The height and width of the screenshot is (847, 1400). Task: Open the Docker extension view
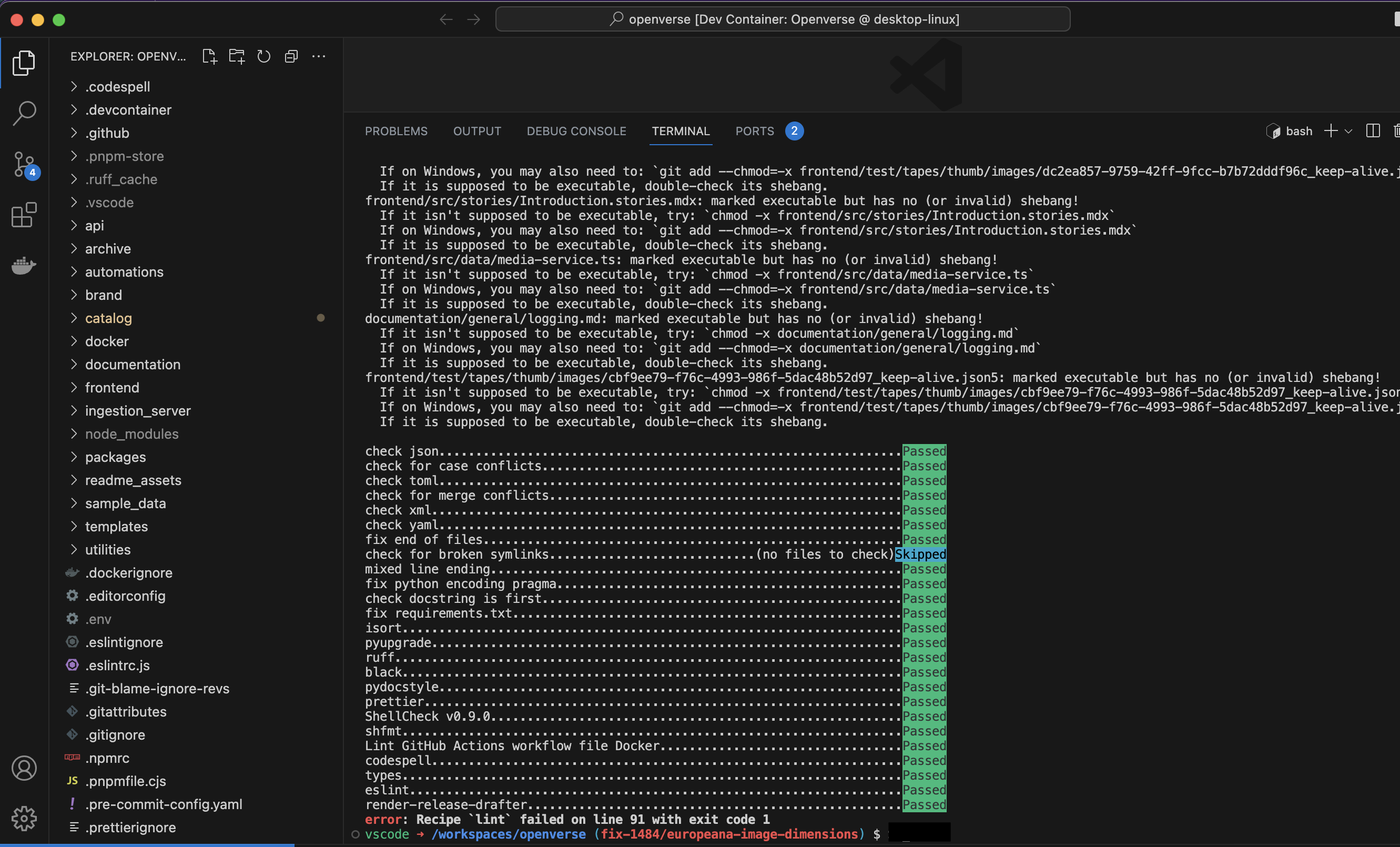tap(23, 266)
